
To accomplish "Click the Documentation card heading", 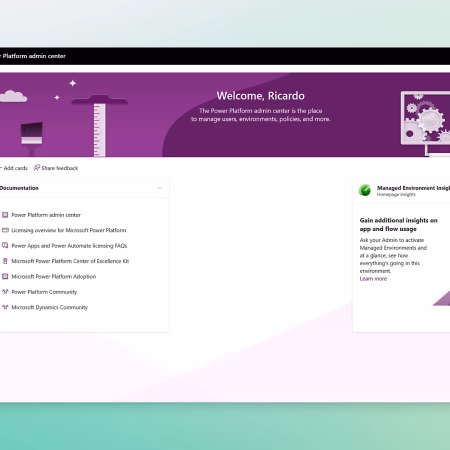I will [19, 188].
